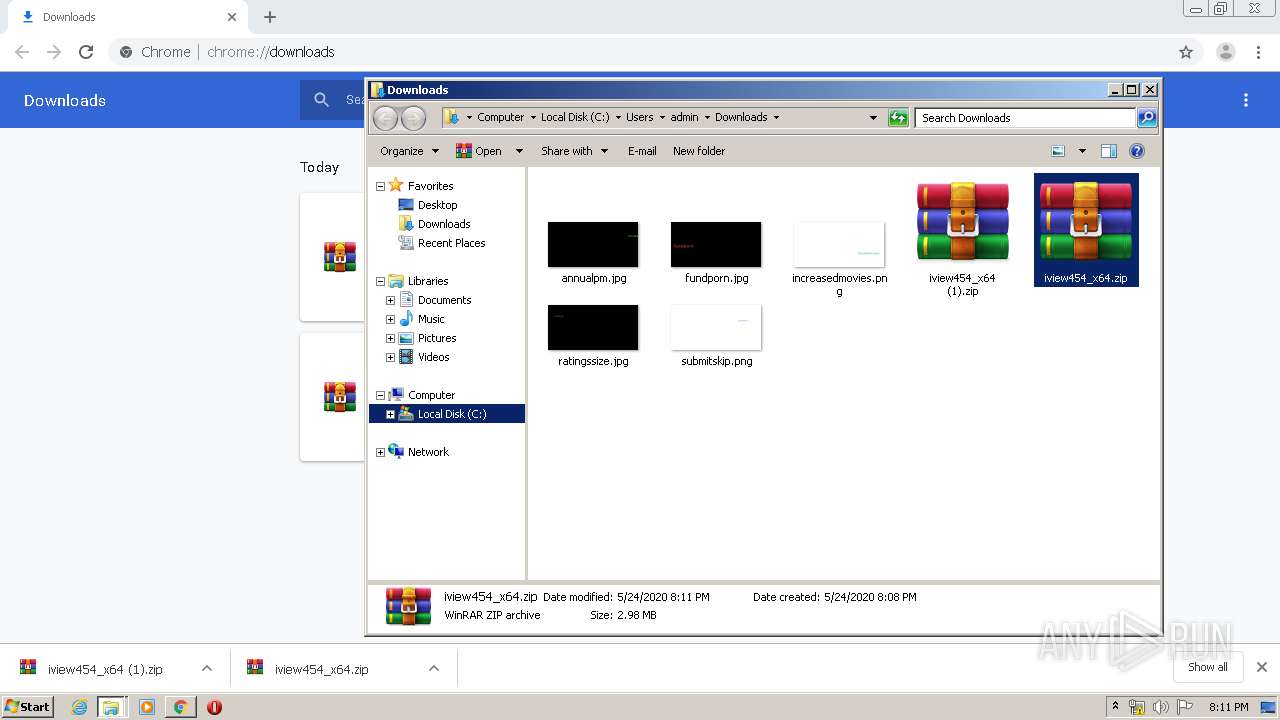Click Show all downloads button

click(x=1208, y=667)
